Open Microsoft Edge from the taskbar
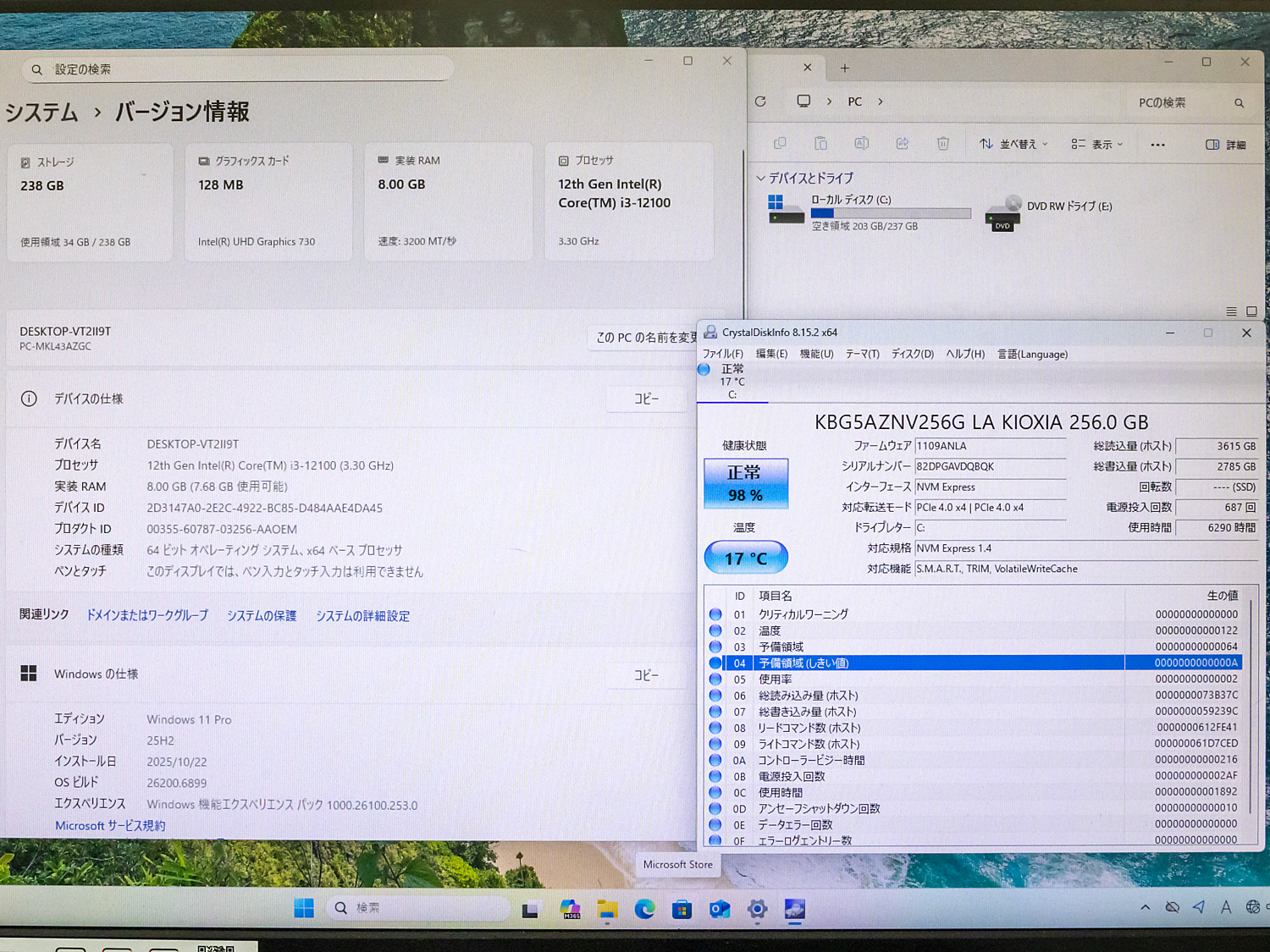1270x952 pixels. [x=645, y=909]
